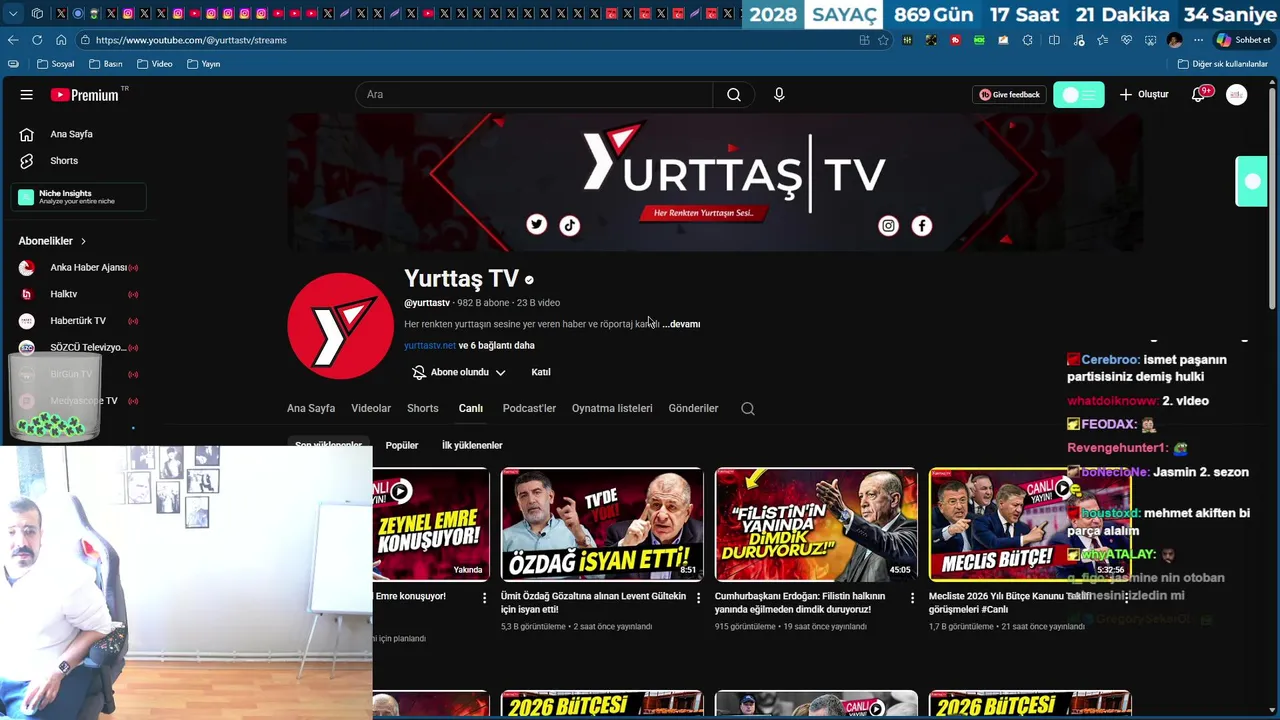Viewport: 1280px width, 720px height.
Task: Open the YouTube account avatar menu
Action: (x=1237, y=95)
